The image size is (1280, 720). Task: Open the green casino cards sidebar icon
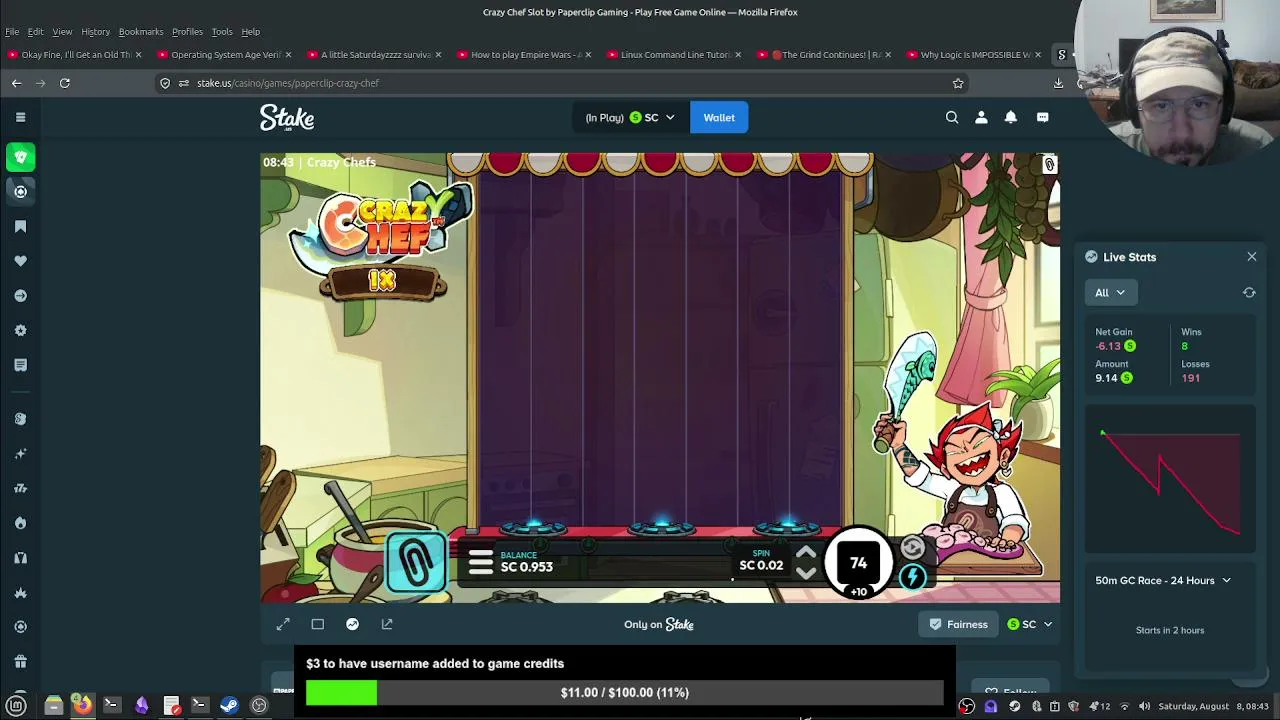coord(20,157)
